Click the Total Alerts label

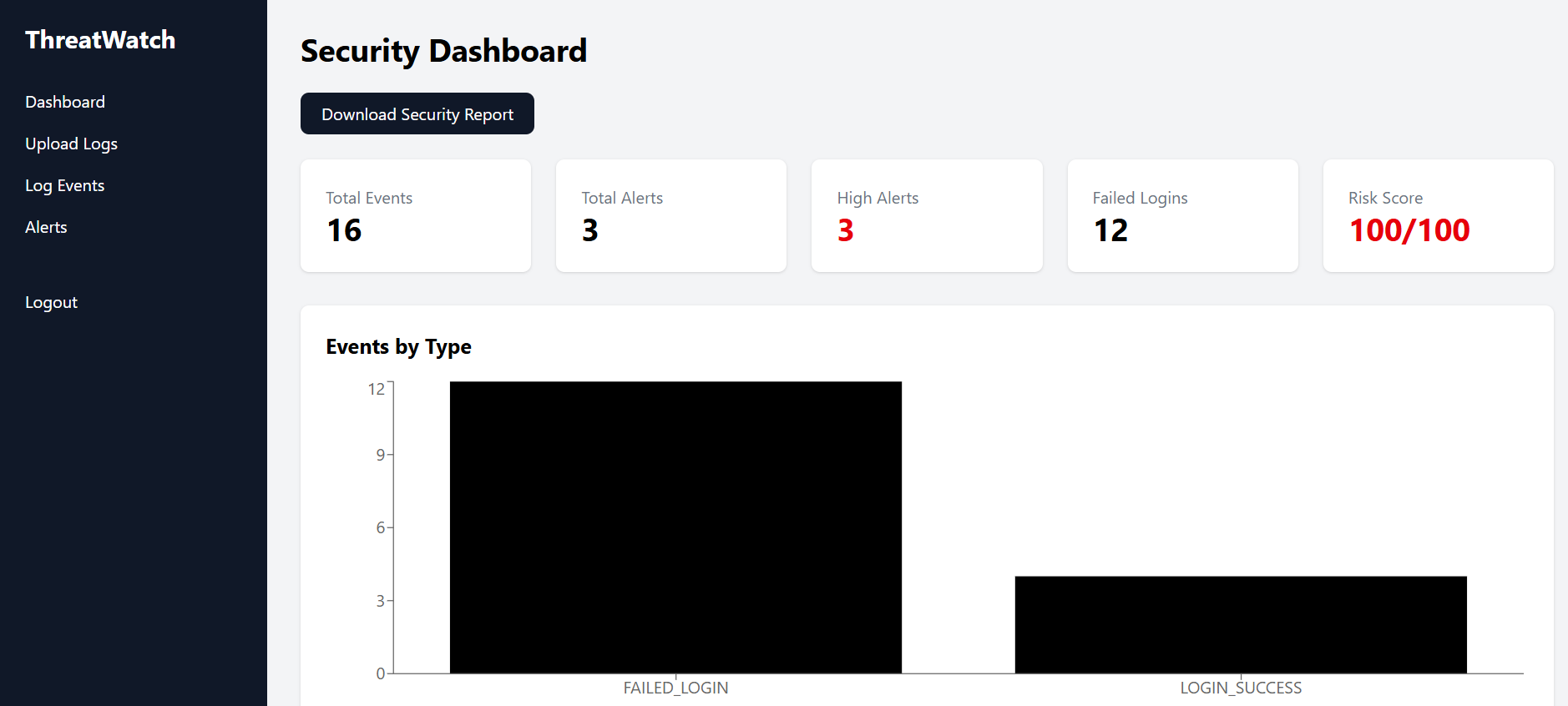[x=622, y=198]
